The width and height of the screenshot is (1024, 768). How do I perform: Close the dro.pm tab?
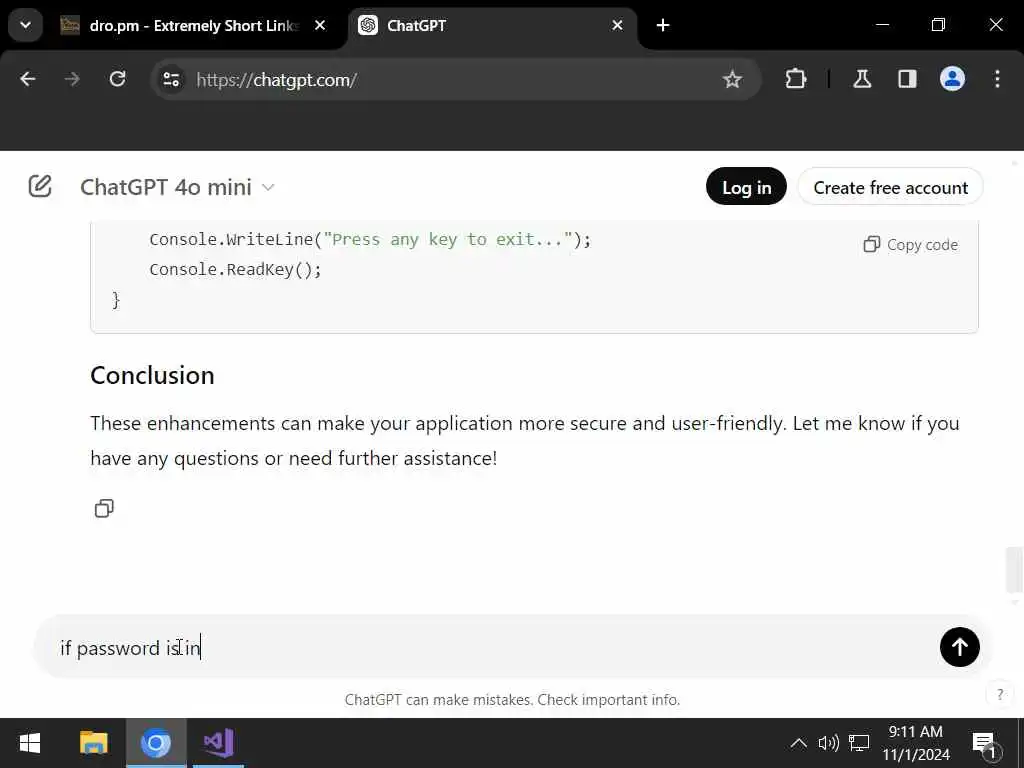(320, 25)
